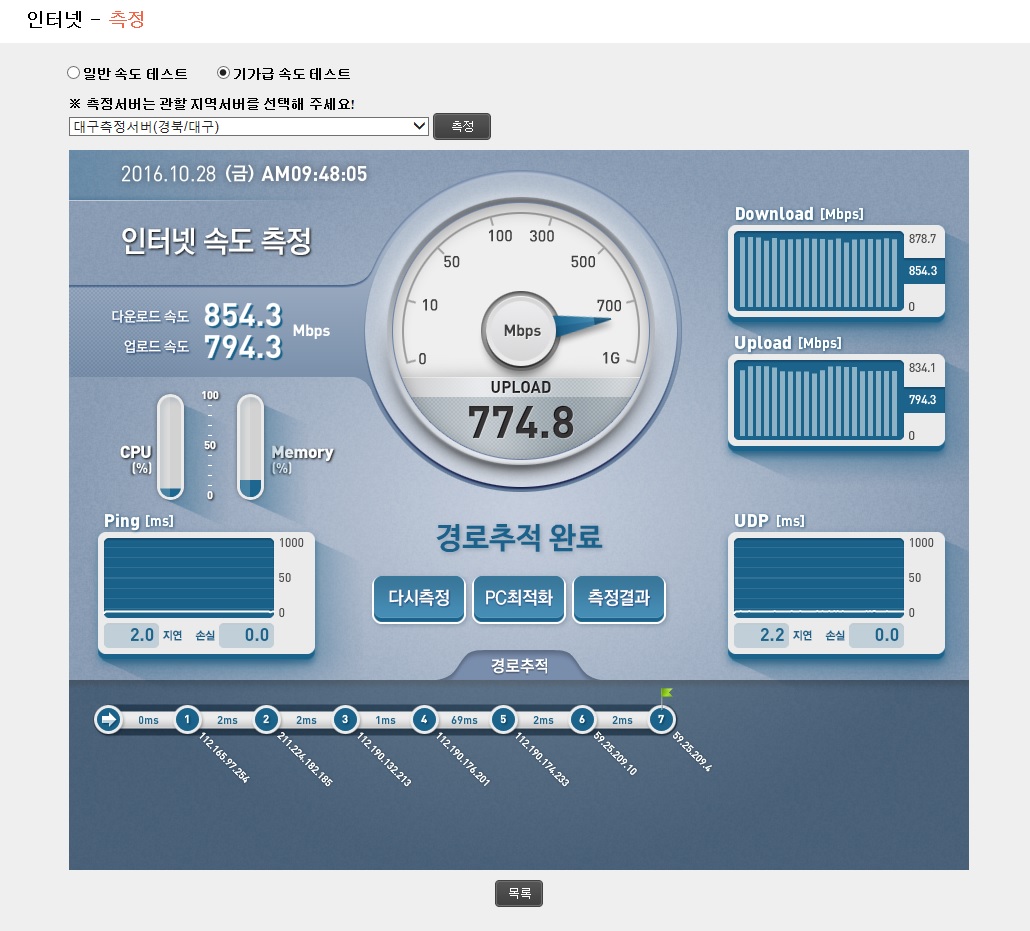Click hop 6 circle in traceroute

coord(582,719)
